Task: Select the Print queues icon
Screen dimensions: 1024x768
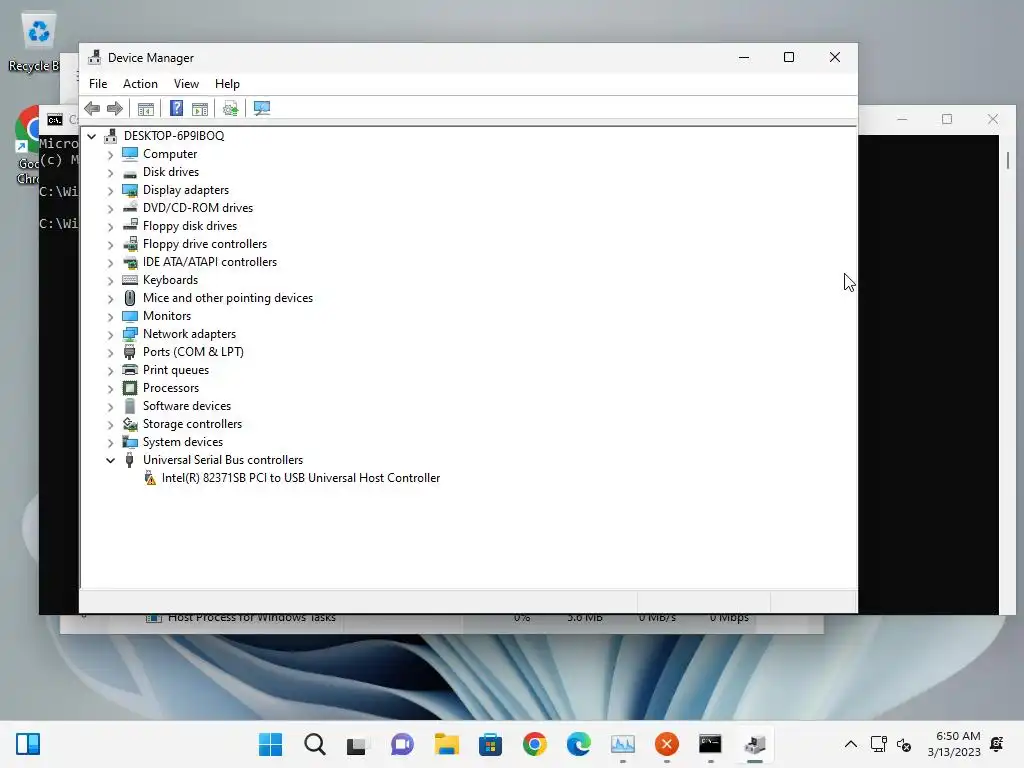Action: coord(130,370)
